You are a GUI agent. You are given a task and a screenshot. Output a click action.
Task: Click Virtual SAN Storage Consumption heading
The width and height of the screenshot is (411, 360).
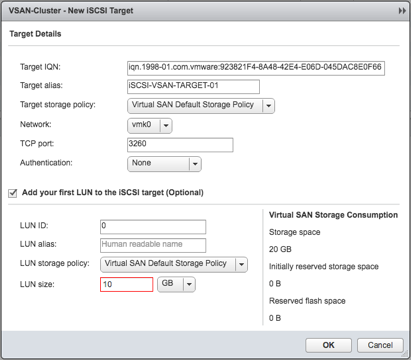(333, 215)
